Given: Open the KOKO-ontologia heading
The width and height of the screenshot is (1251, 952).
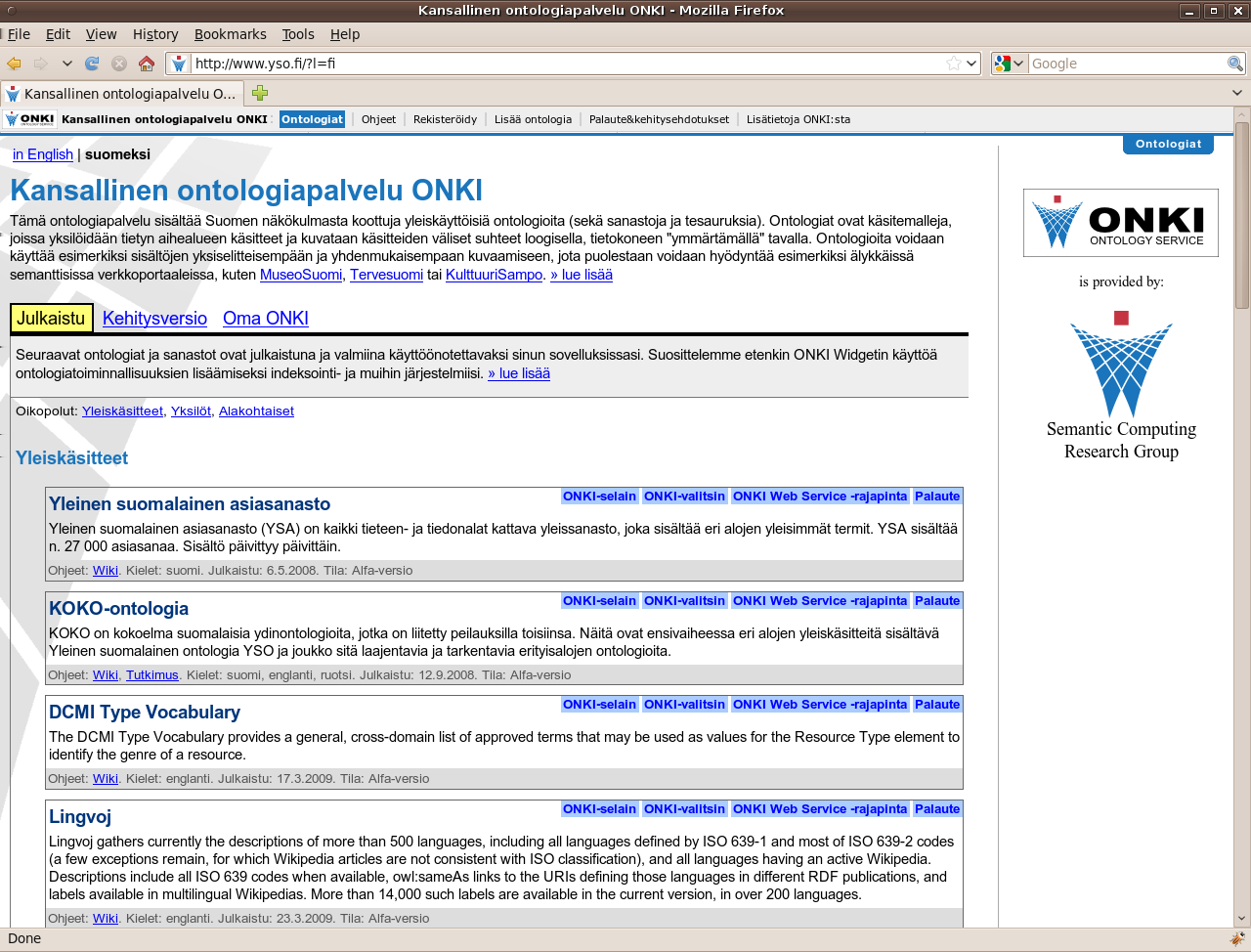Looking at the screenshot, I should 118,608.
